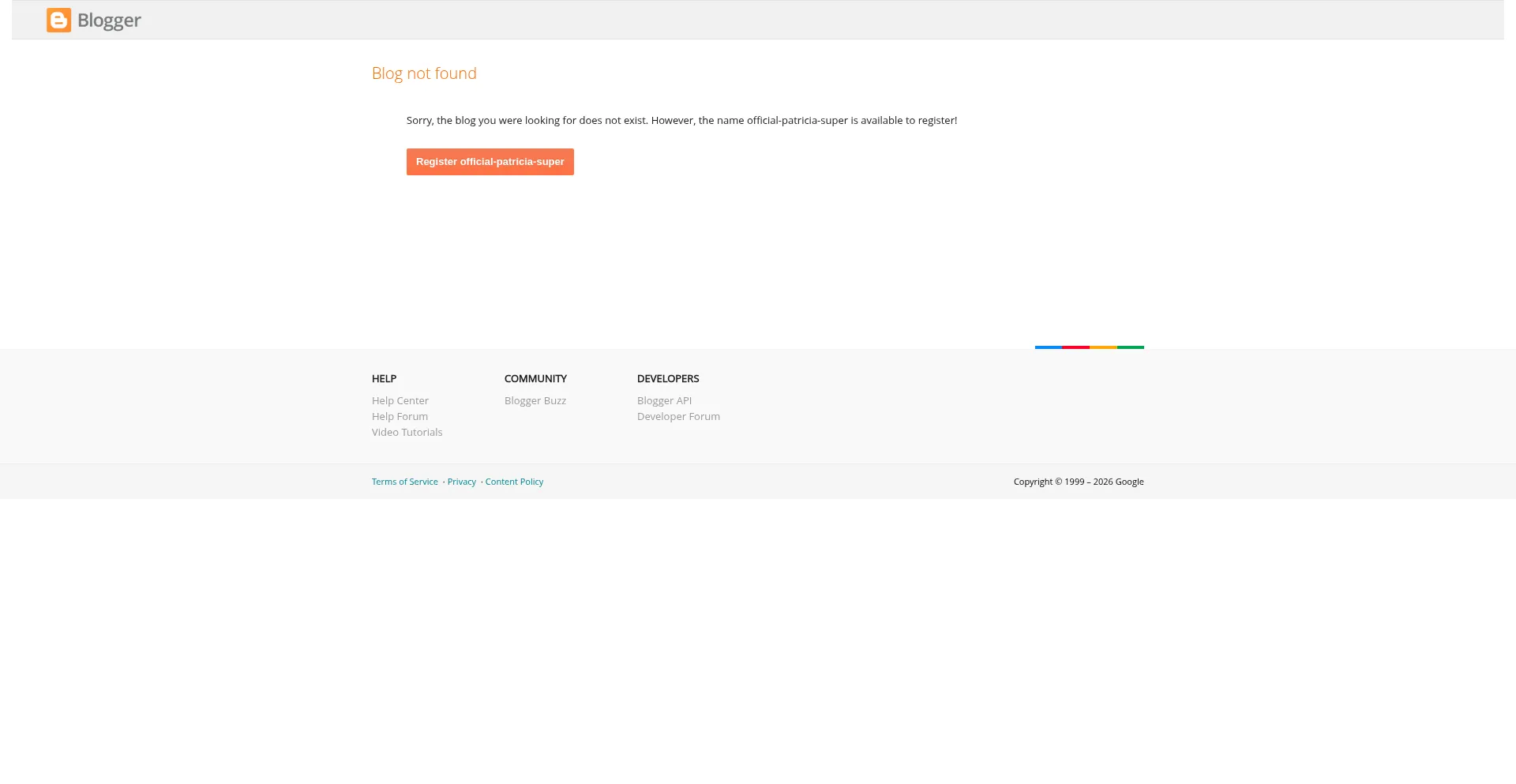The height and width of the screenshot is (784, 1516).
Task: Go to the Help Forum link
Action: click(400, 417)
